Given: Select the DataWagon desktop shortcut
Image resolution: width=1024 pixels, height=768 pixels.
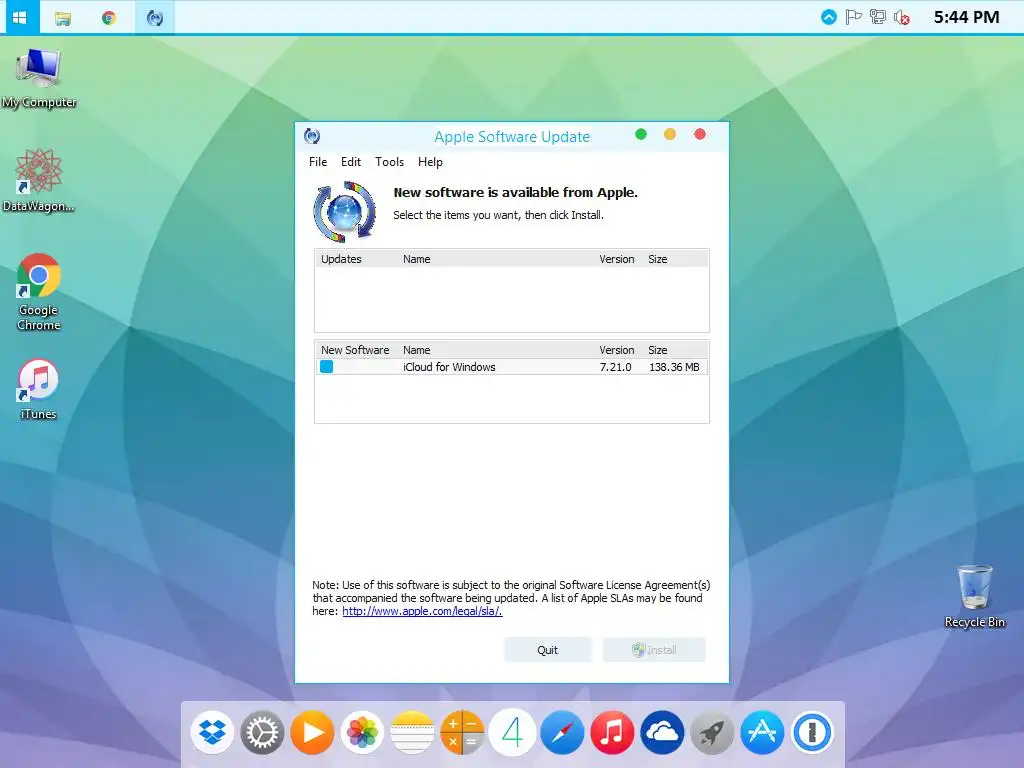Looking at the screenshot, I should click(x=39, y=181).
